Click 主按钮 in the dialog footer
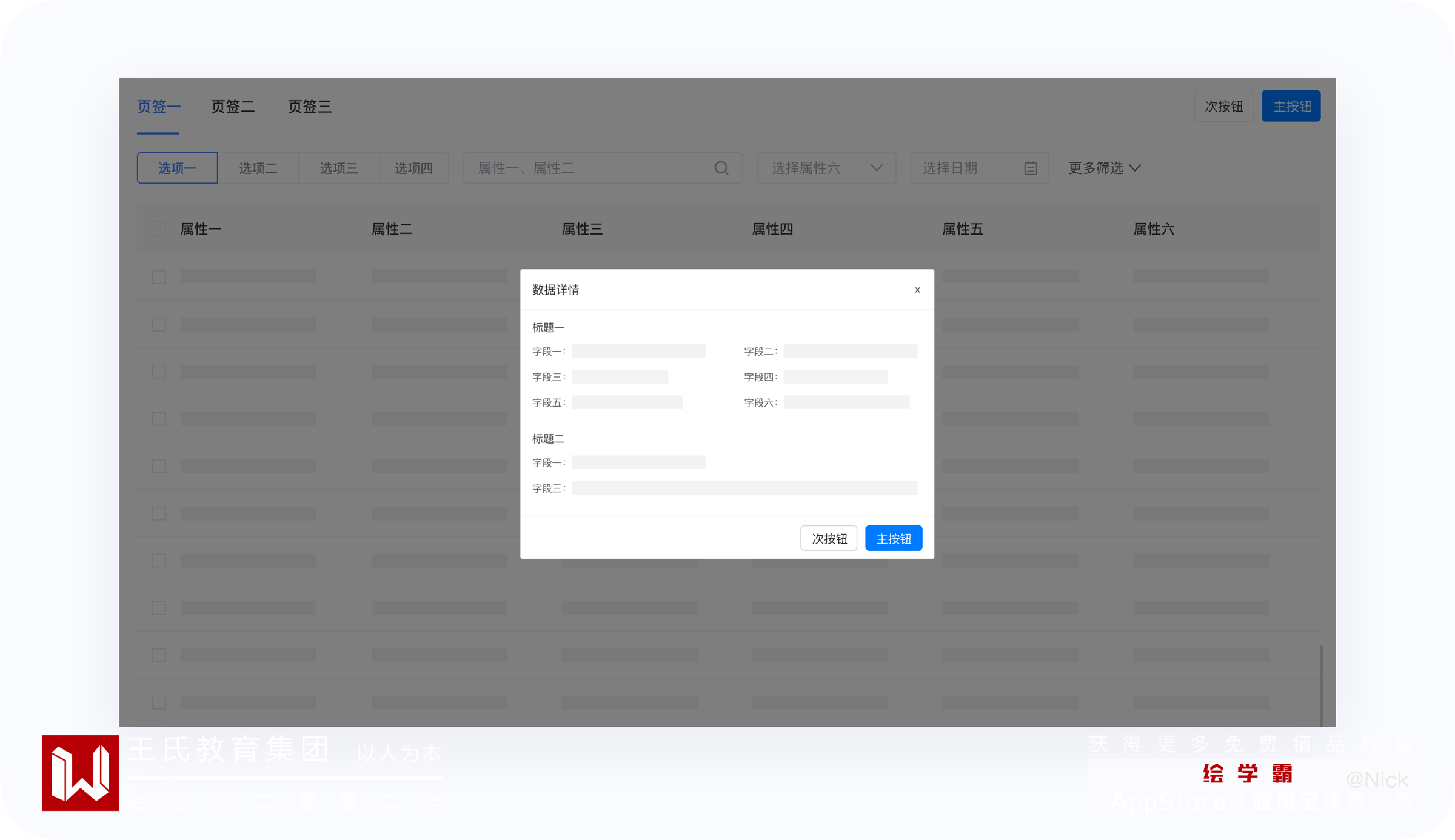The width and height of the screenshot is (1455, 840). (x=893, y=538)
